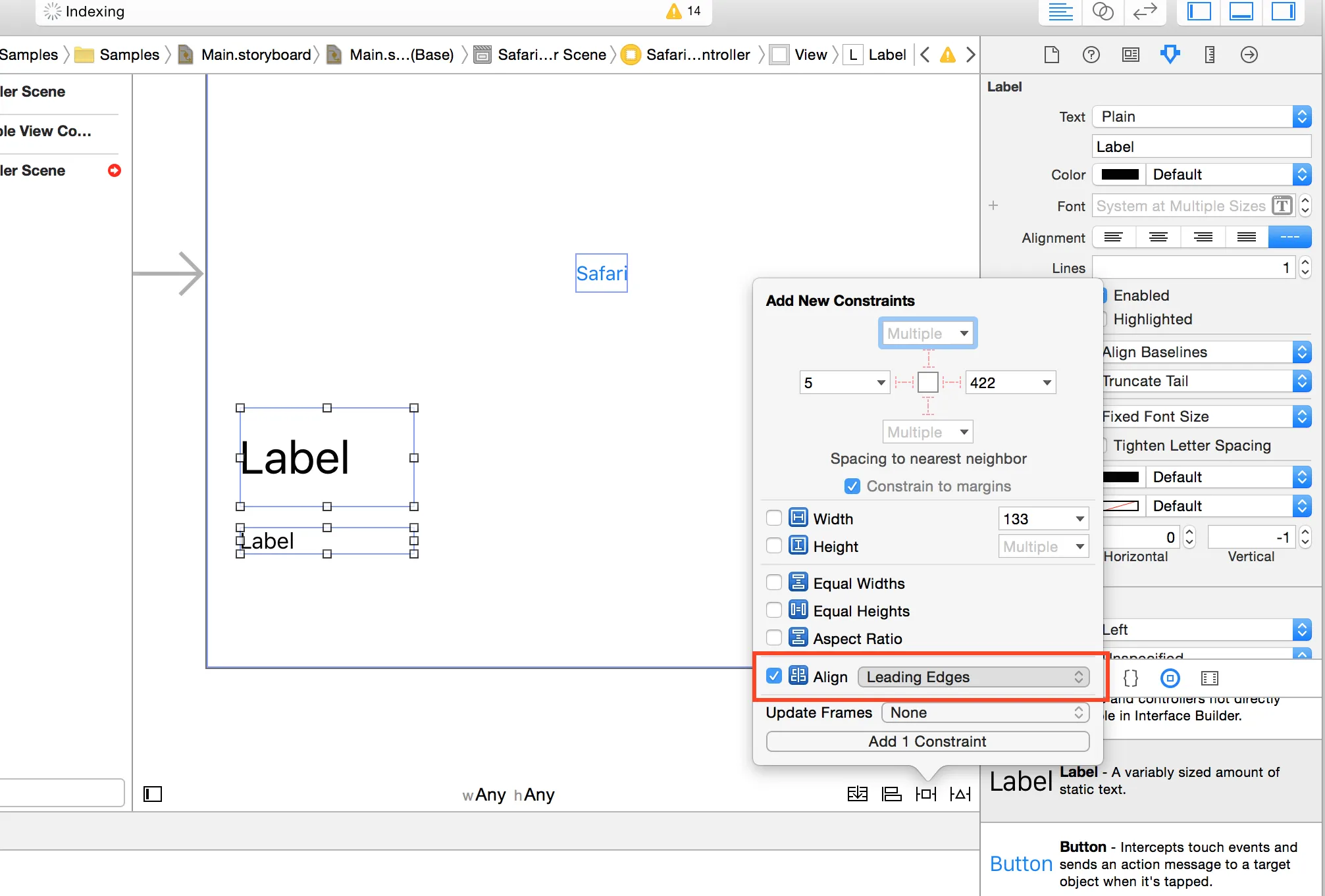Viewport: 1325px width, 896px height.
Task: Open the Size inspector ruler icon
Action: click(x=1209, y=55)
